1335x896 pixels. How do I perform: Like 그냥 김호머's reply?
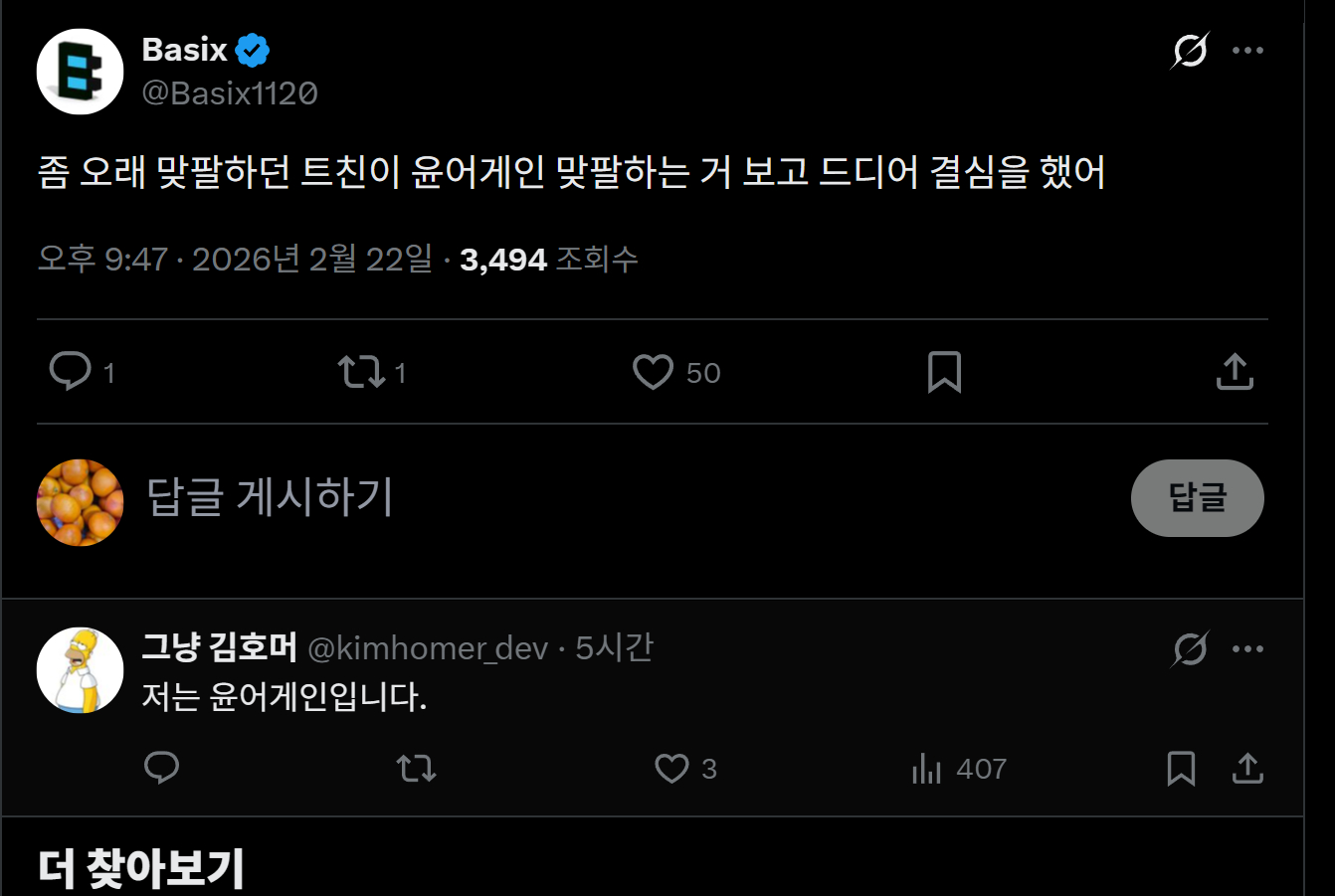672,768
